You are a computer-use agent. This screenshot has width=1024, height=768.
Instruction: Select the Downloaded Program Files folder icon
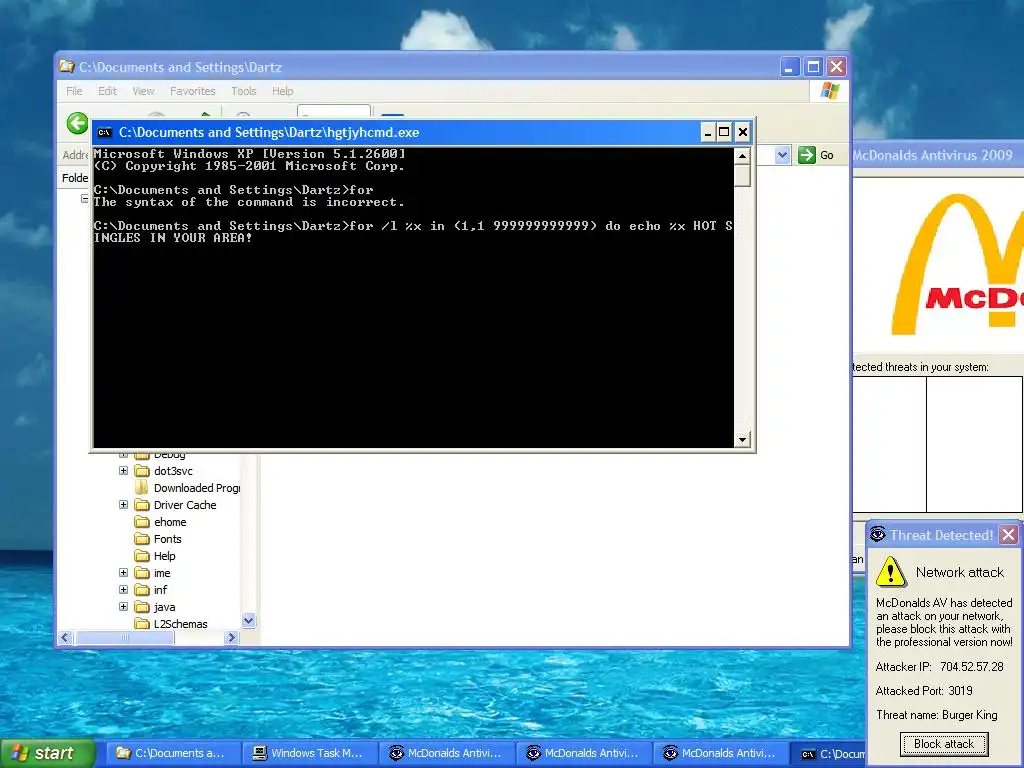click(142, 488)
